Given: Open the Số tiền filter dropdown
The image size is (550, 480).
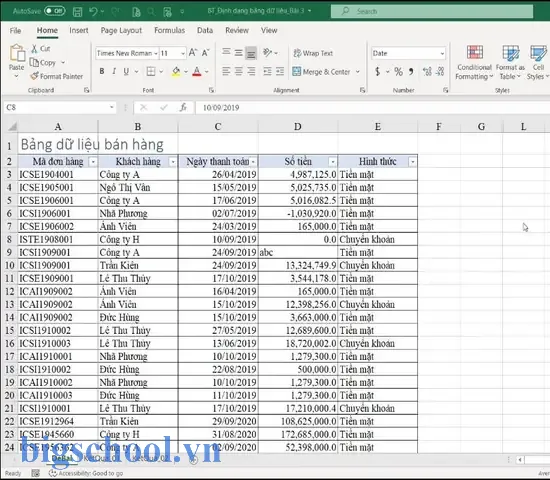Looking at the screenshot, I should 333,162.
